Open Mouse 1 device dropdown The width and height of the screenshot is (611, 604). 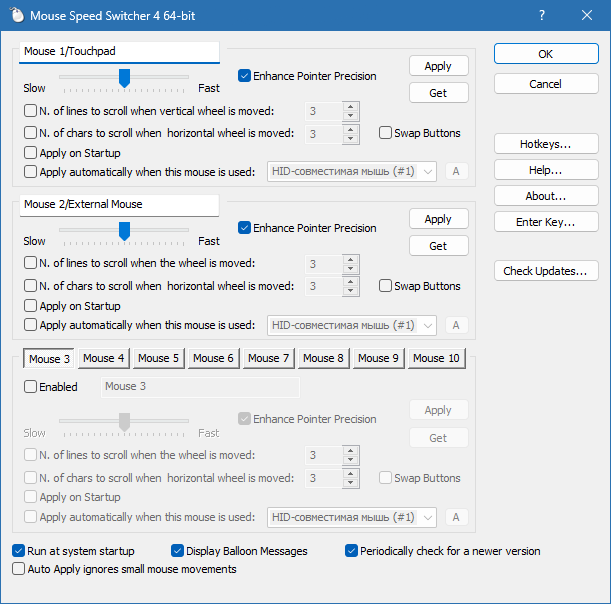(352, 171)
